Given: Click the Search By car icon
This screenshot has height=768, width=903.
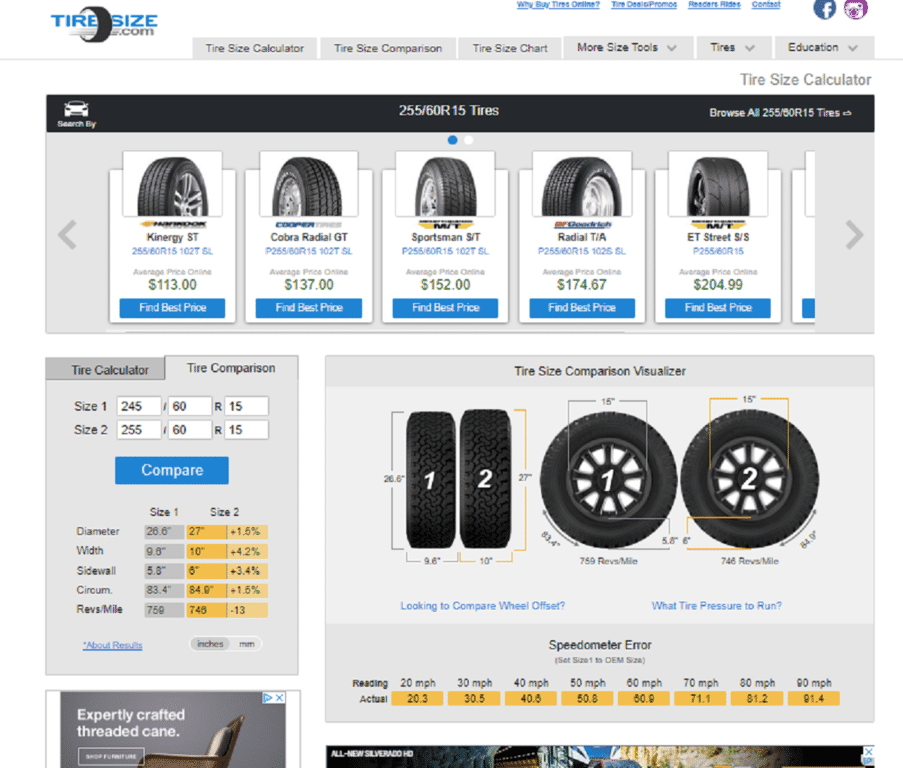Looking at the screenshot, I should click(x=76, y=110).
